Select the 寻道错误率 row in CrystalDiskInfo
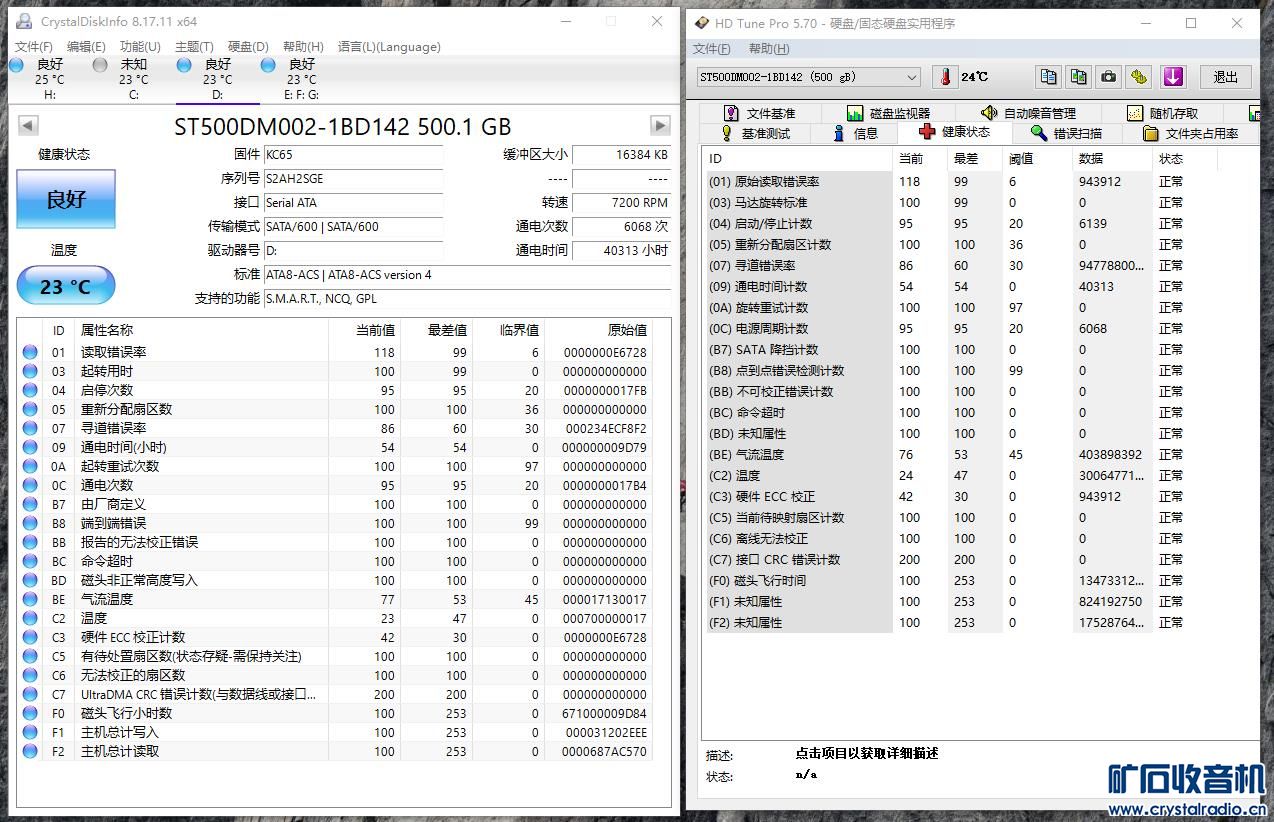1274x822 pixels. [x=336, y=428]
